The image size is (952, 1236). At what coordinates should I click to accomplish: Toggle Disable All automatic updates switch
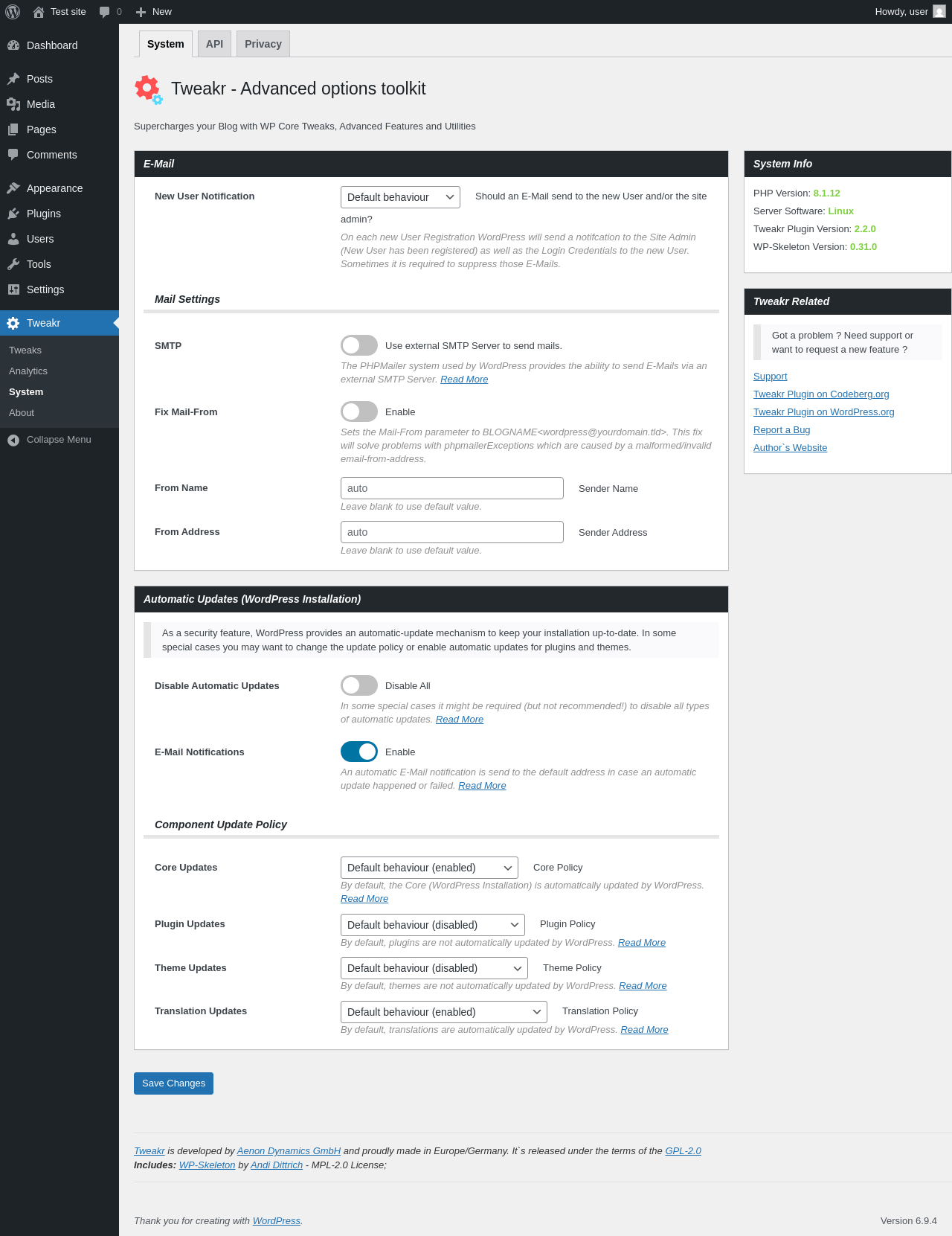(x=359, y=685)
